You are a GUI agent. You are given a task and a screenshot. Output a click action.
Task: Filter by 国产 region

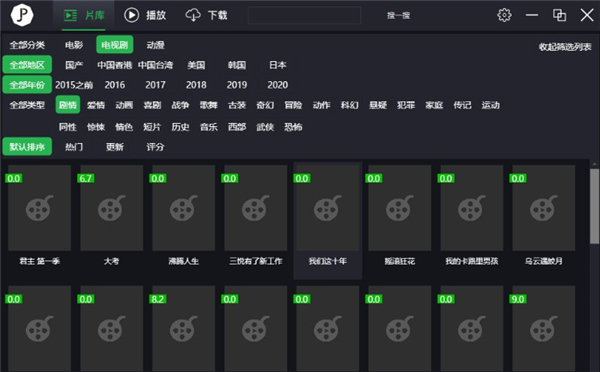[x=74, y=65]
